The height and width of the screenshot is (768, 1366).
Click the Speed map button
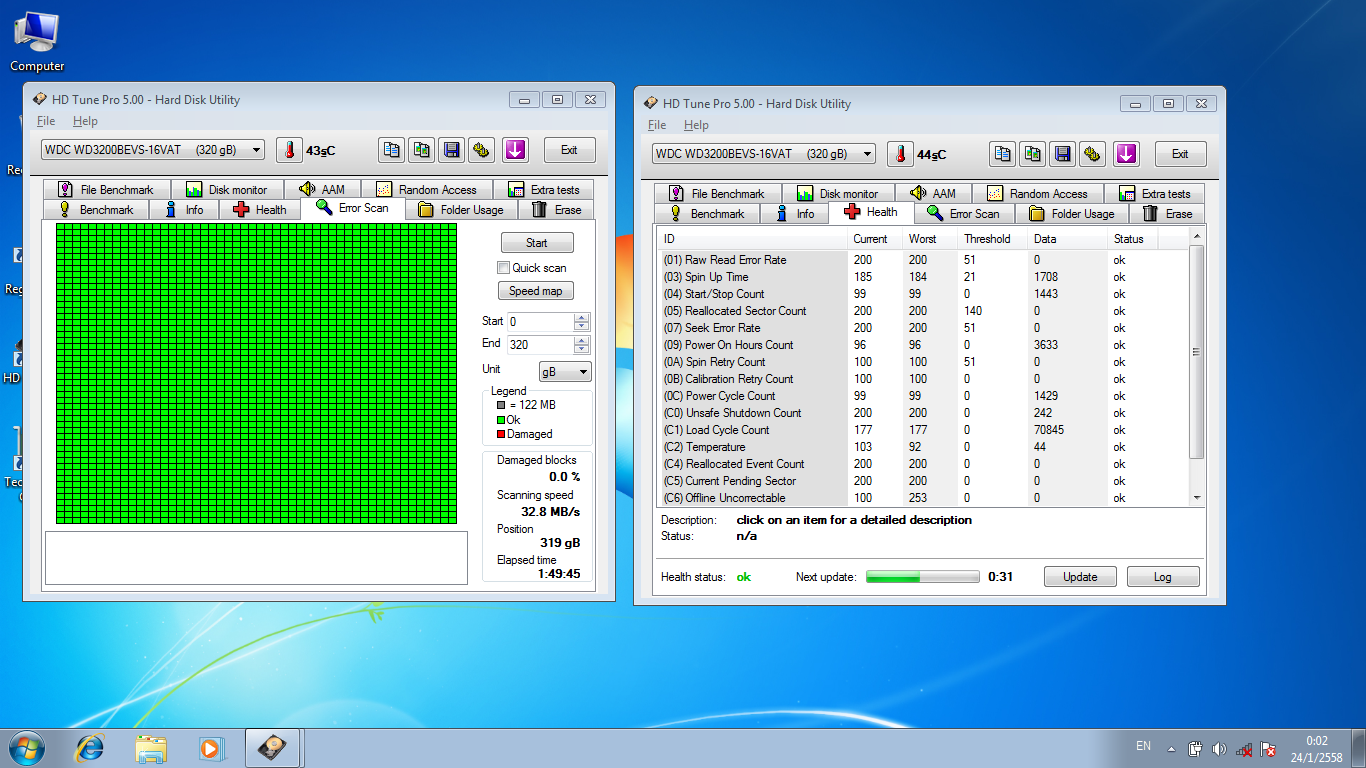coord(536,291)
